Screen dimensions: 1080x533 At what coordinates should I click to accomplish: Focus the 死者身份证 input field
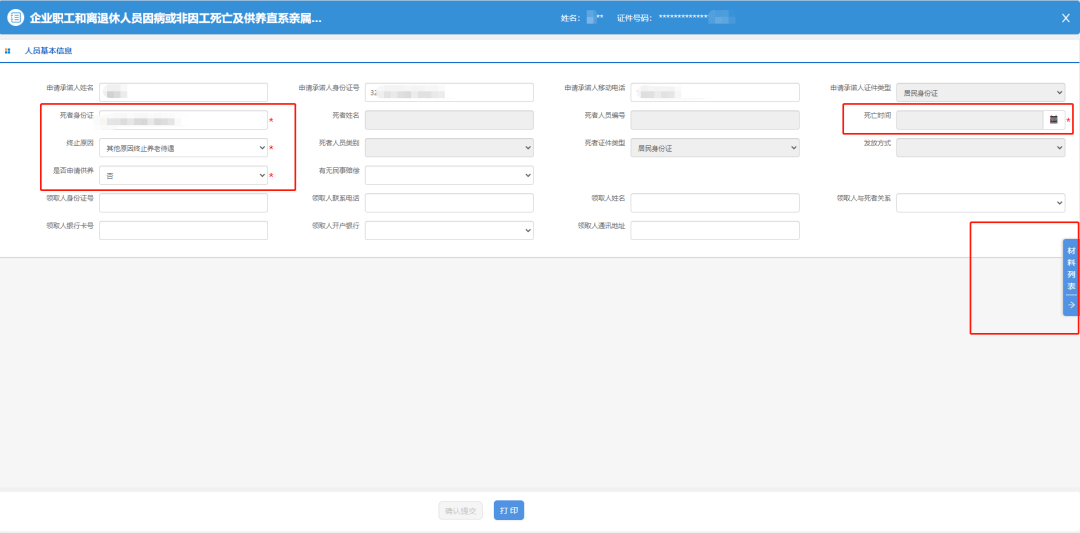point(183,120)
